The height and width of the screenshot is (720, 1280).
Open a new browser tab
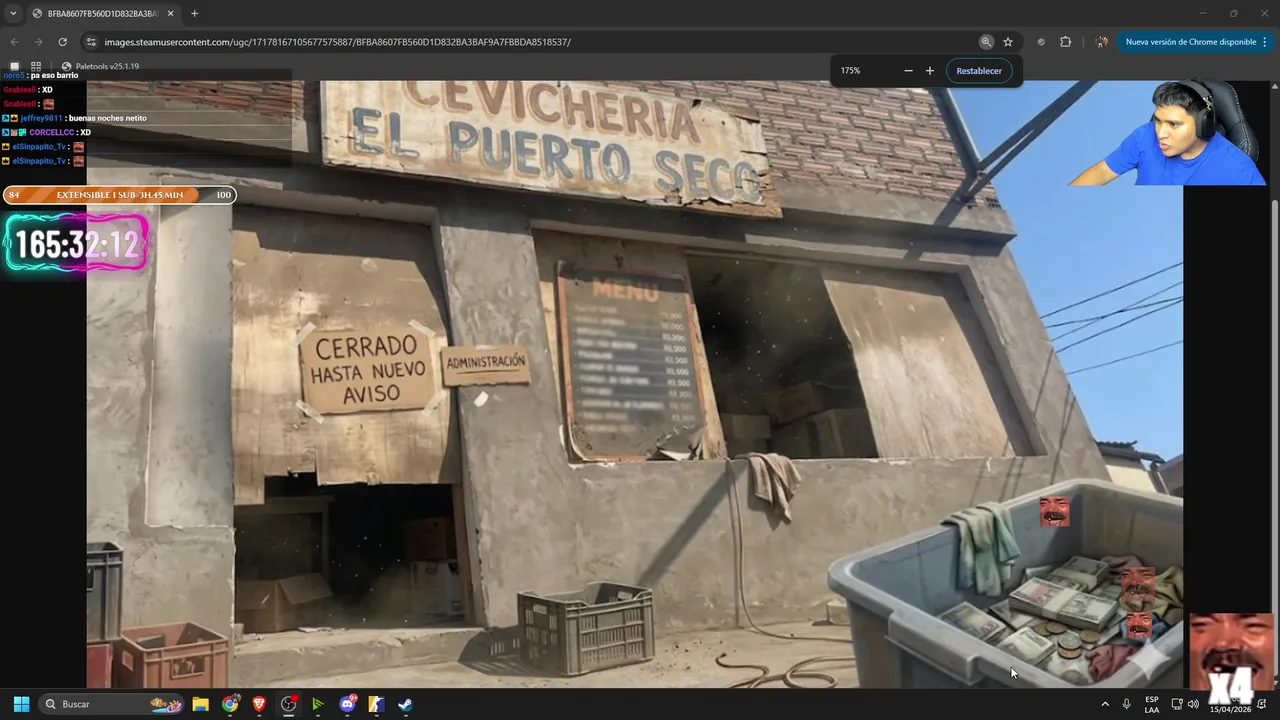coord(194,14)
